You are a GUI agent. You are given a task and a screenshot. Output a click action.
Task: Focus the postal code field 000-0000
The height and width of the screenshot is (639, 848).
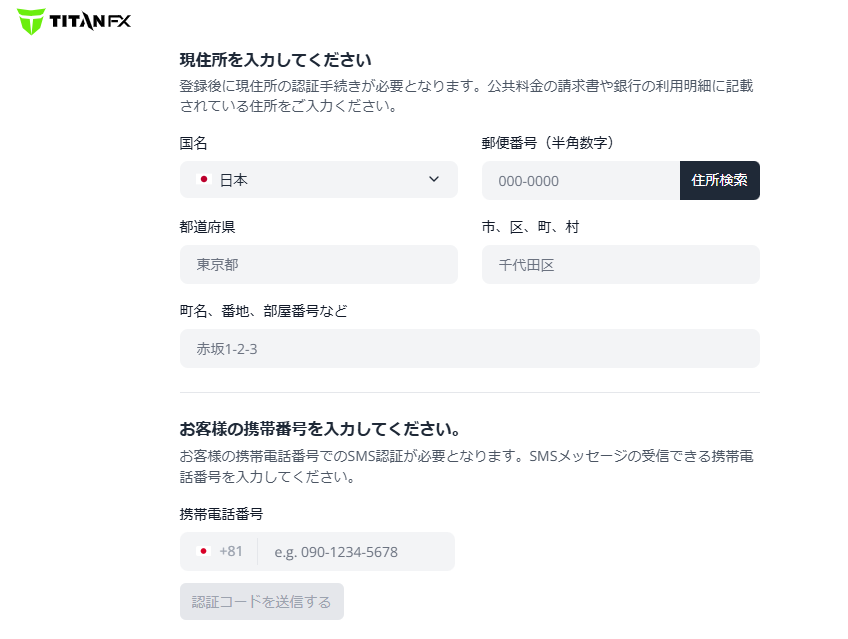point(580,181)
